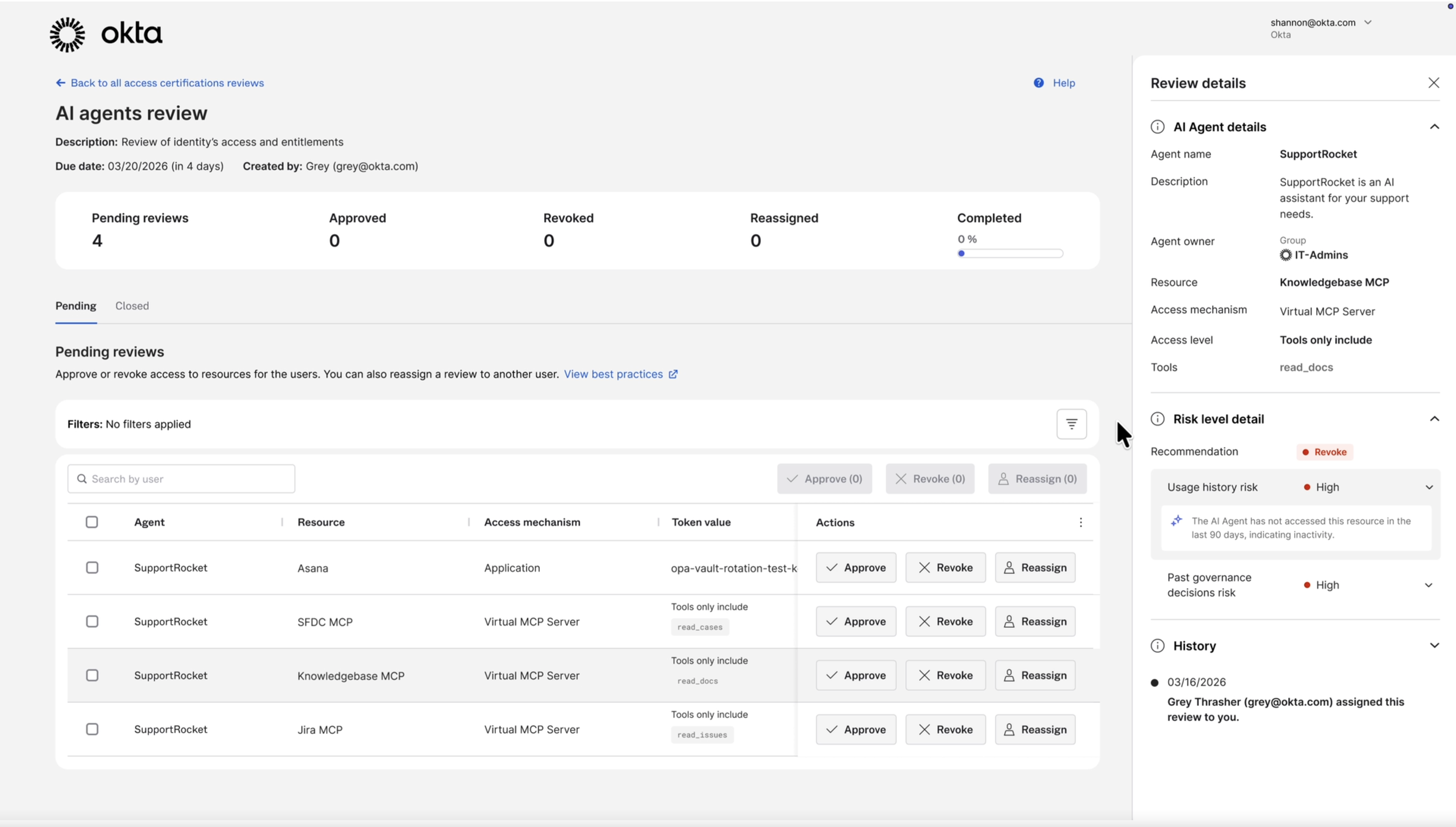Viewport: 1456px width, 827px height.
Task: Open Help via the question mark icon
Action: 1039,83
